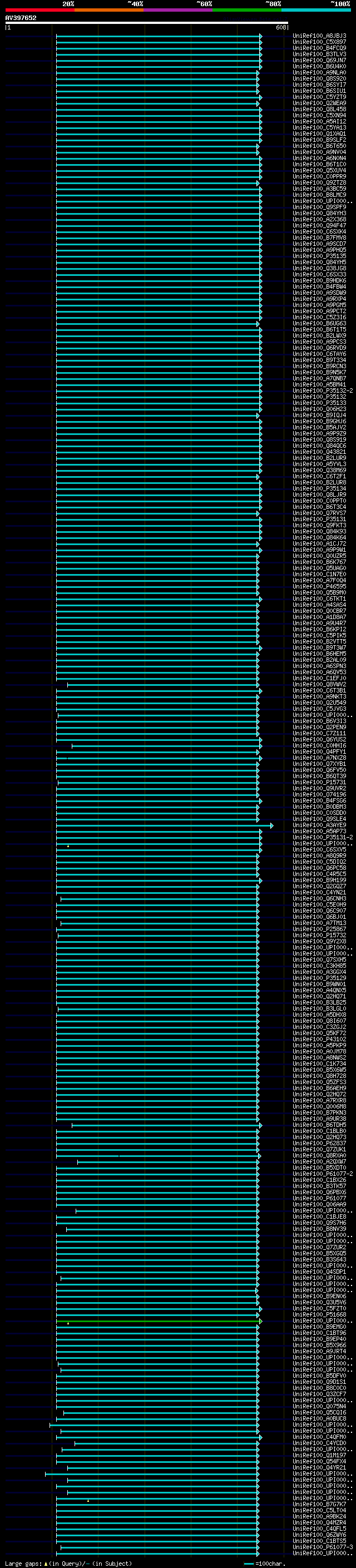The width and height of the screenshot is (356, 1568).
Task: Select hit UniRef100_Q6YUS2
Action: click(x=319, y=740)
